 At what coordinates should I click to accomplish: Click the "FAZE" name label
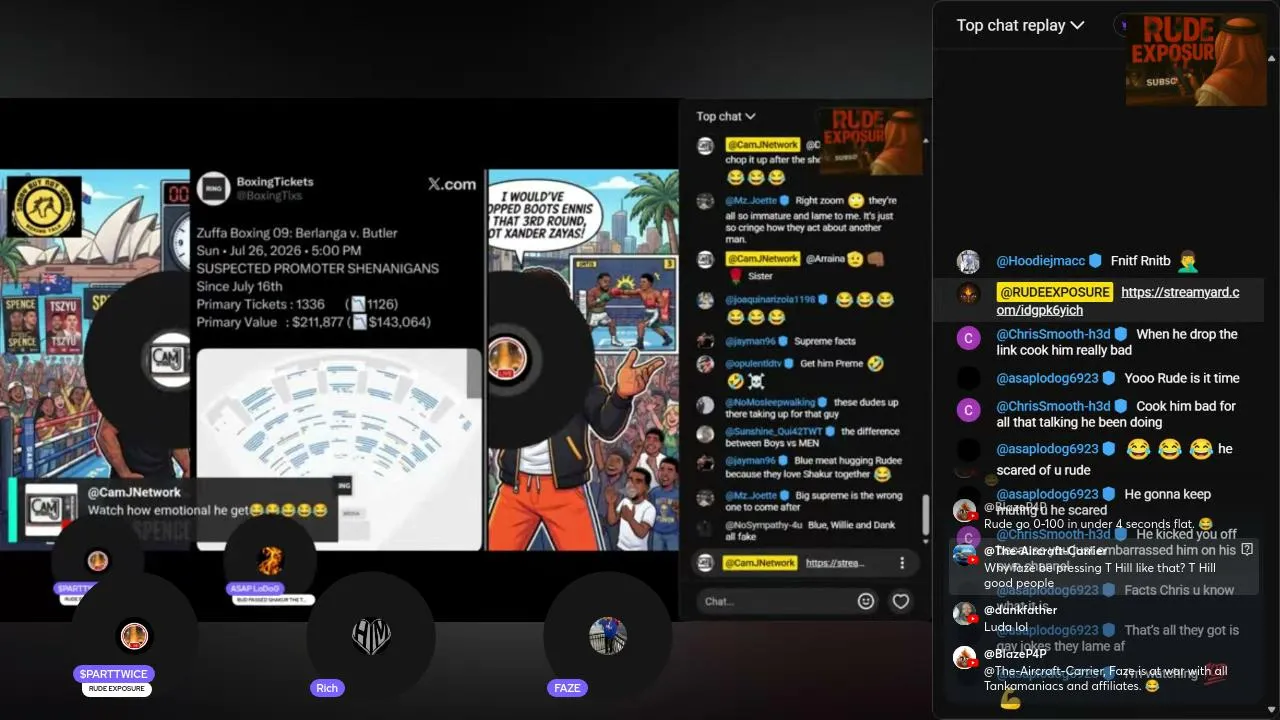click(567, 688)
